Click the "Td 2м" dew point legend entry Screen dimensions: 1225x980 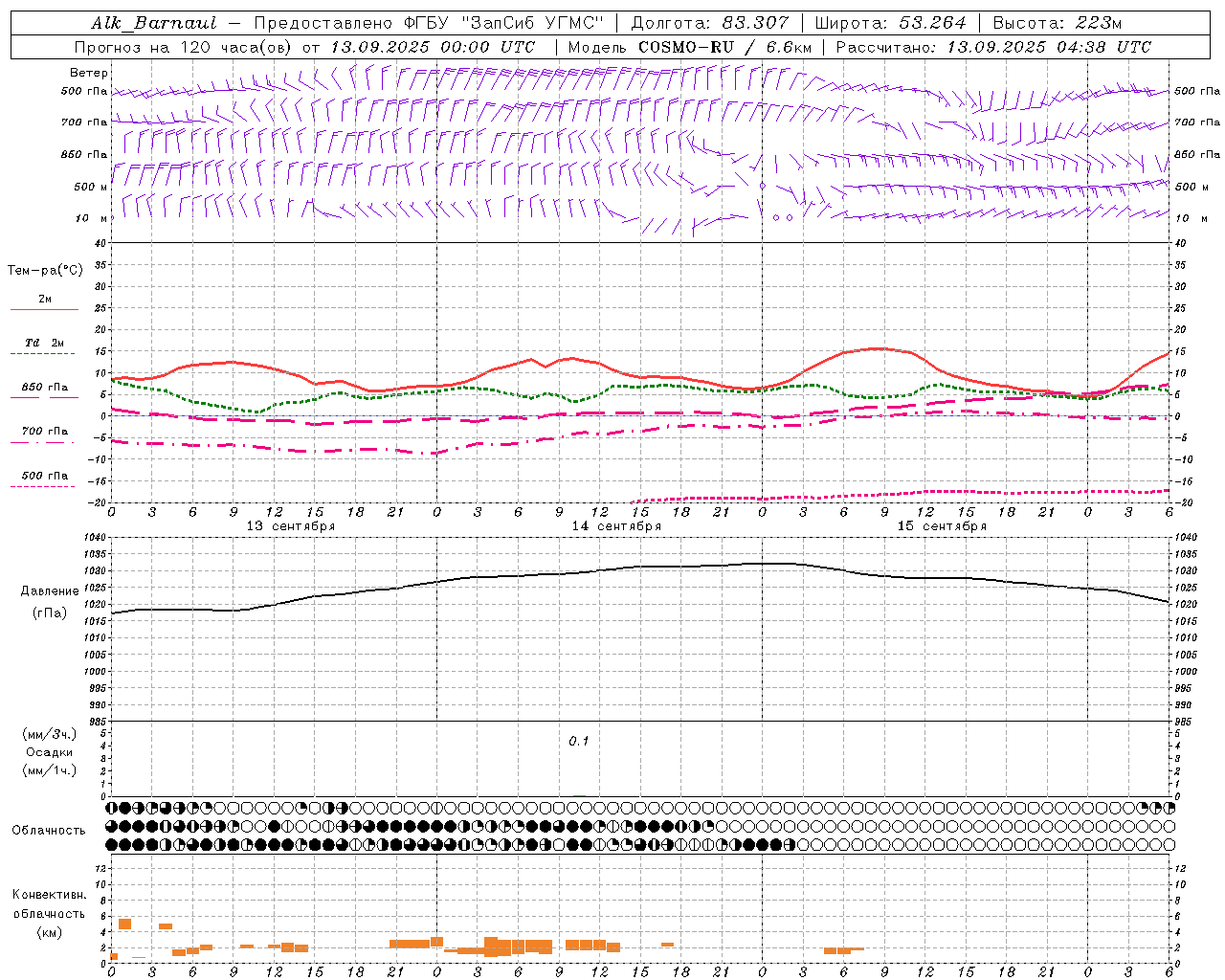pos(45,343)
